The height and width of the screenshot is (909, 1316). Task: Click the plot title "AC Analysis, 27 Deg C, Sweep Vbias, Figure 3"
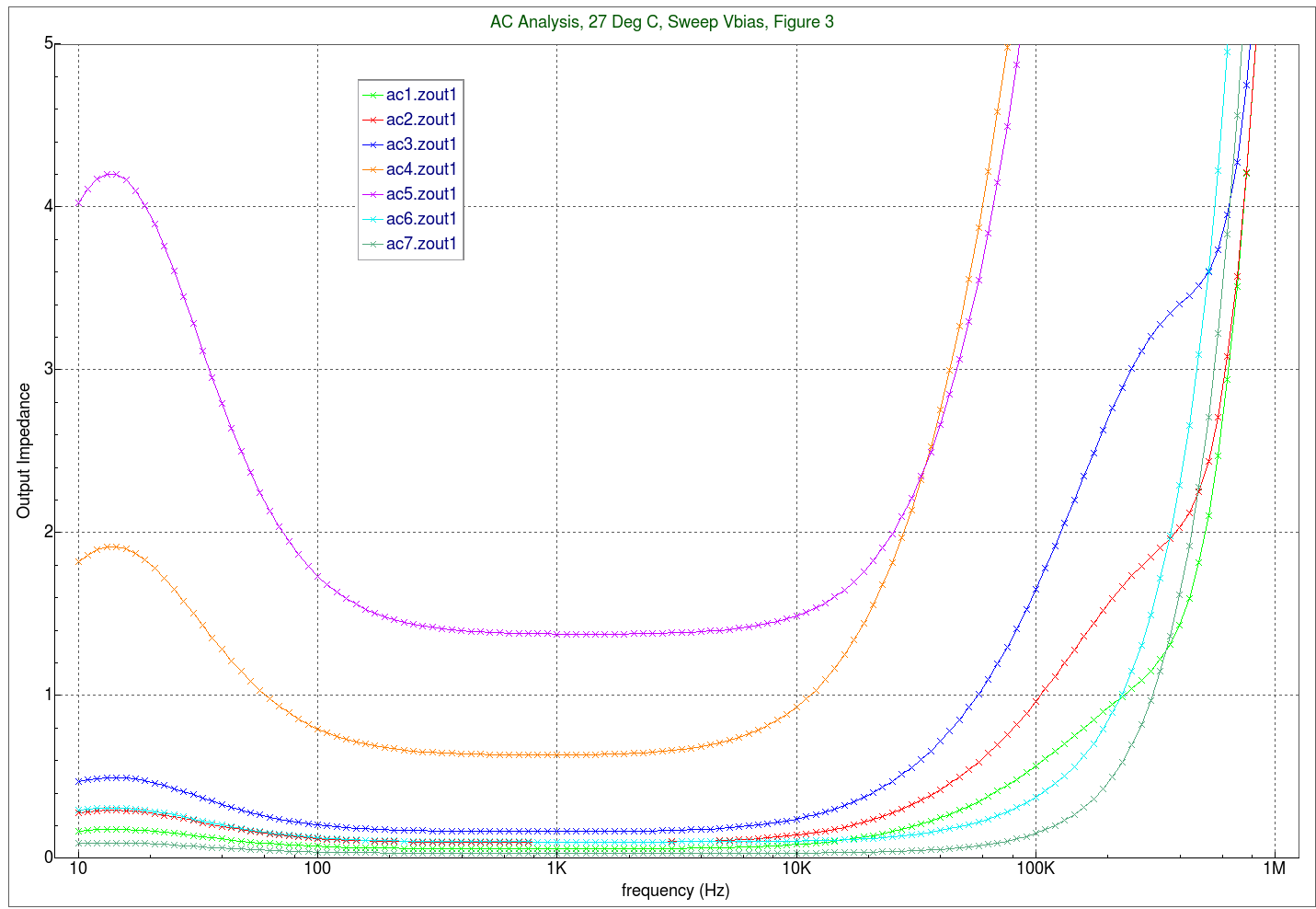point(661,22)
